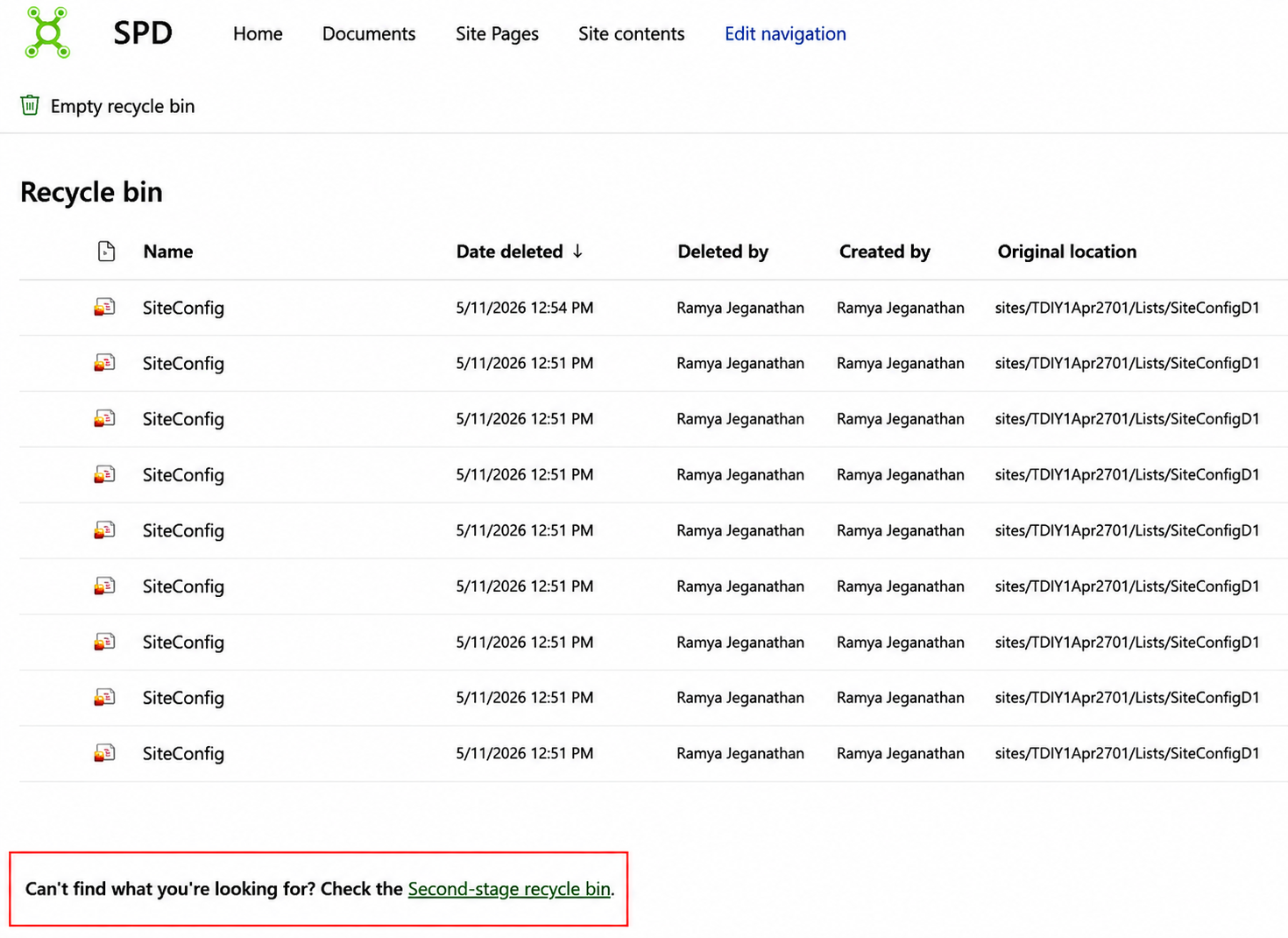The image size is (1288, 938).
Task: Click the file type column header icon
Action: click(x=106, y=252)
